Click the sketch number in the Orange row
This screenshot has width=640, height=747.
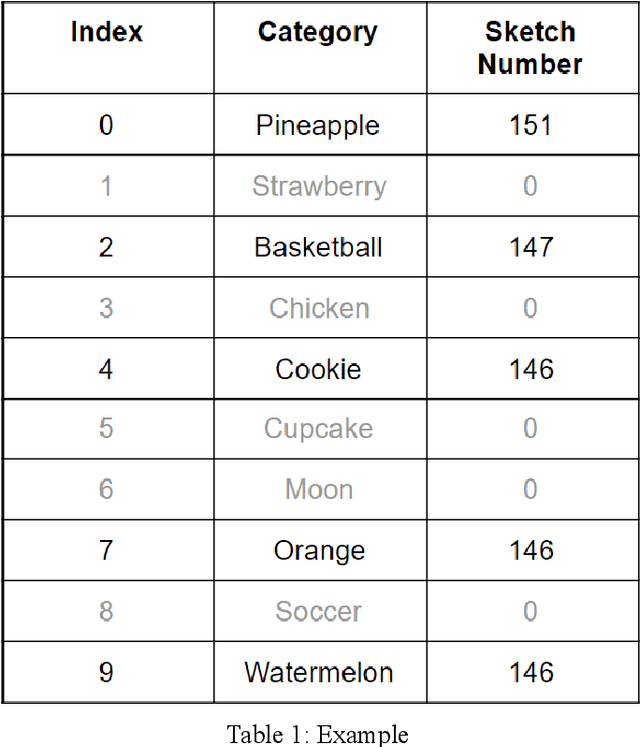click(x=530, y=550)
